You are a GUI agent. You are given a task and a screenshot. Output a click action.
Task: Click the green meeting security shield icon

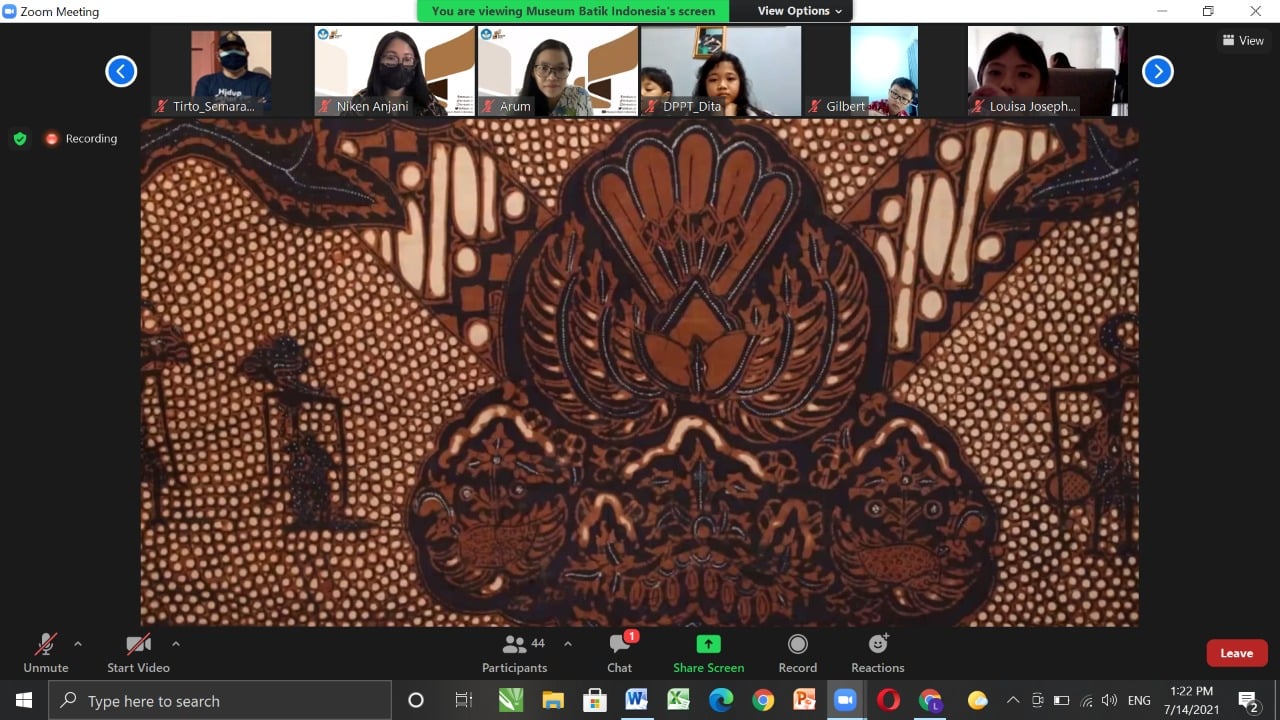tap(20, 138)
